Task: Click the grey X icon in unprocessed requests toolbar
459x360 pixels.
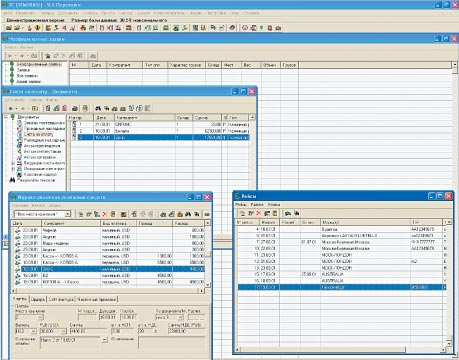Action: (64, 56)
